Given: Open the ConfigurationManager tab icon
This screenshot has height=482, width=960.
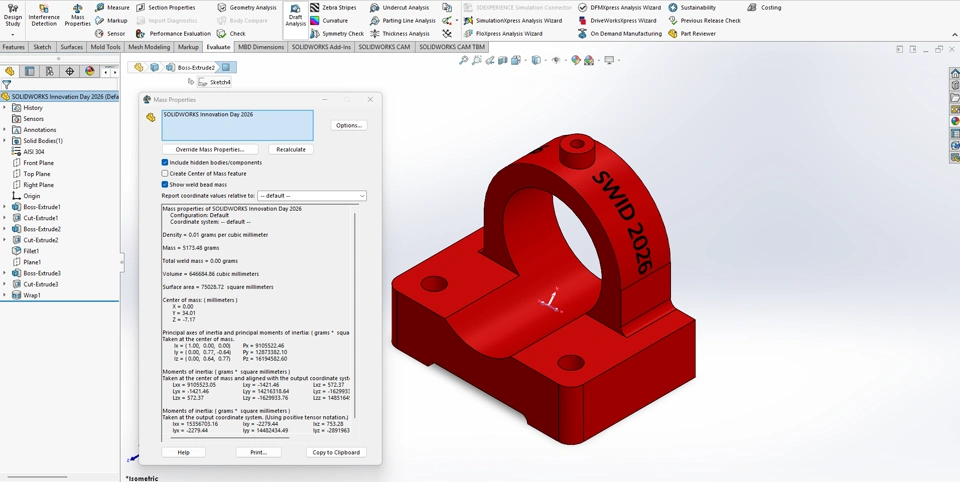Looking at the screenshot, I should click(x=50, y=71).
